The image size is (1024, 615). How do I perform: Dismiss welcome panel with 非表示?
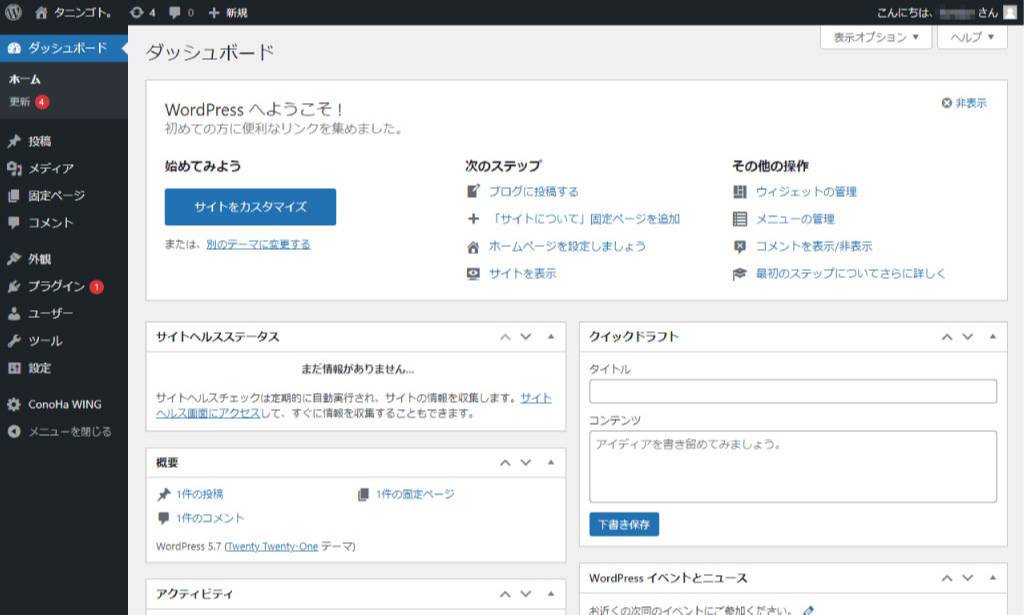[964, 103]
